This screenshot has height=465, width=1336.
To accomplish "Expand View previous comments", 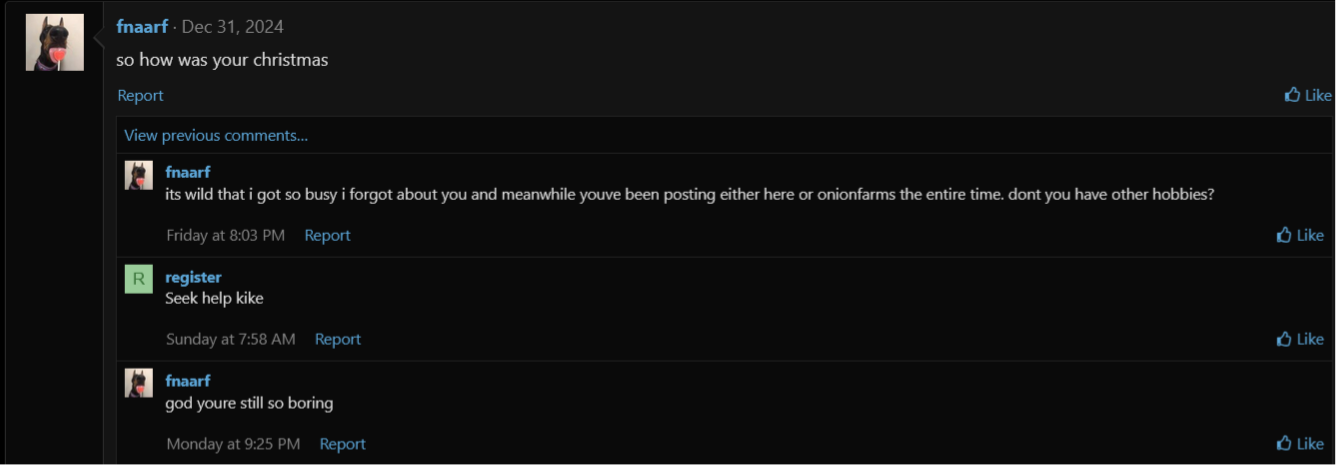I will point(216,135).
